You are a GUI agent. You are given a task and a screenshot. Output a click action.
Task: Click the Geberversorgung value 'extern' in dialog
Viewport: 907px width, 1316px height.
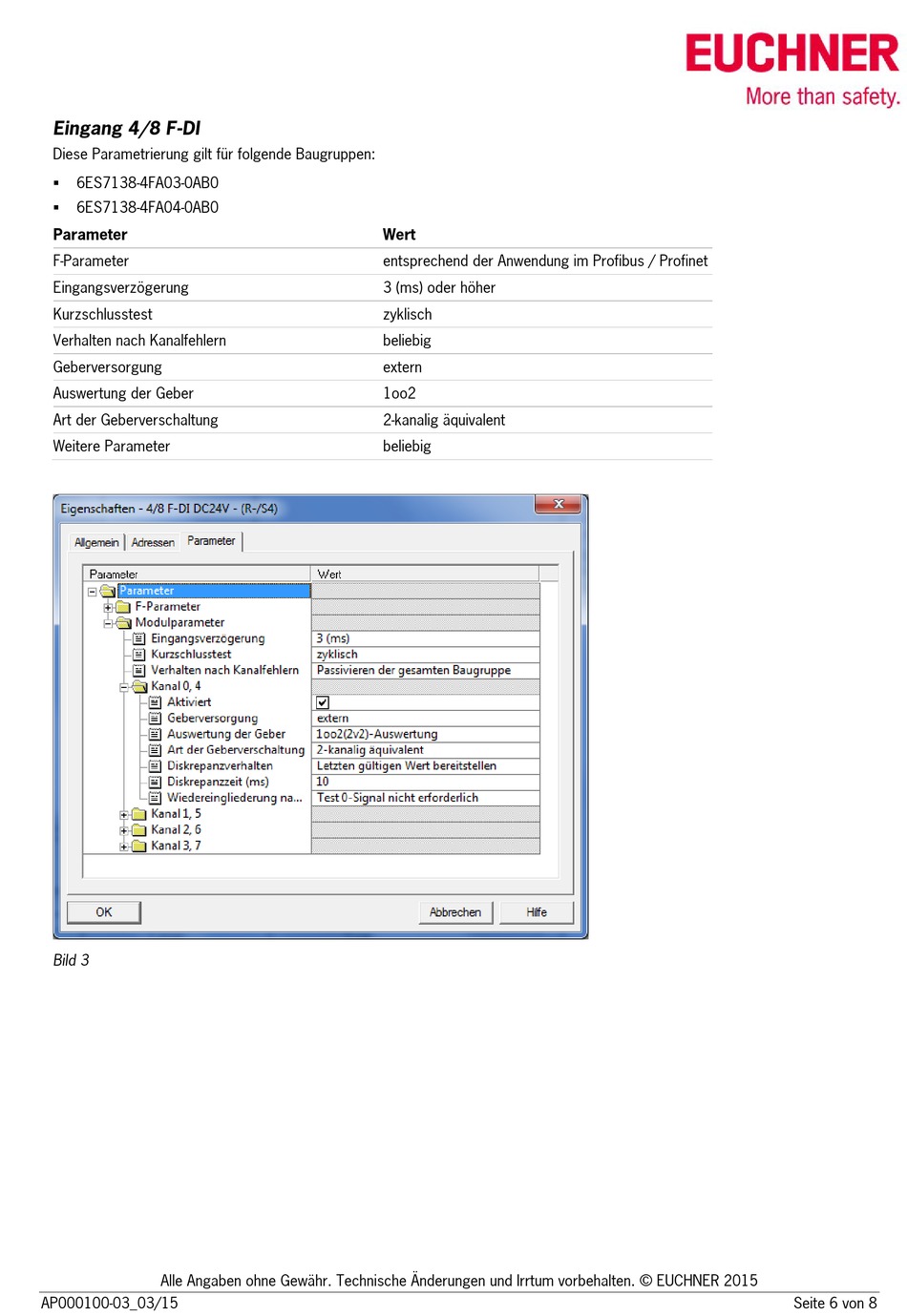(x=426, y=719)
